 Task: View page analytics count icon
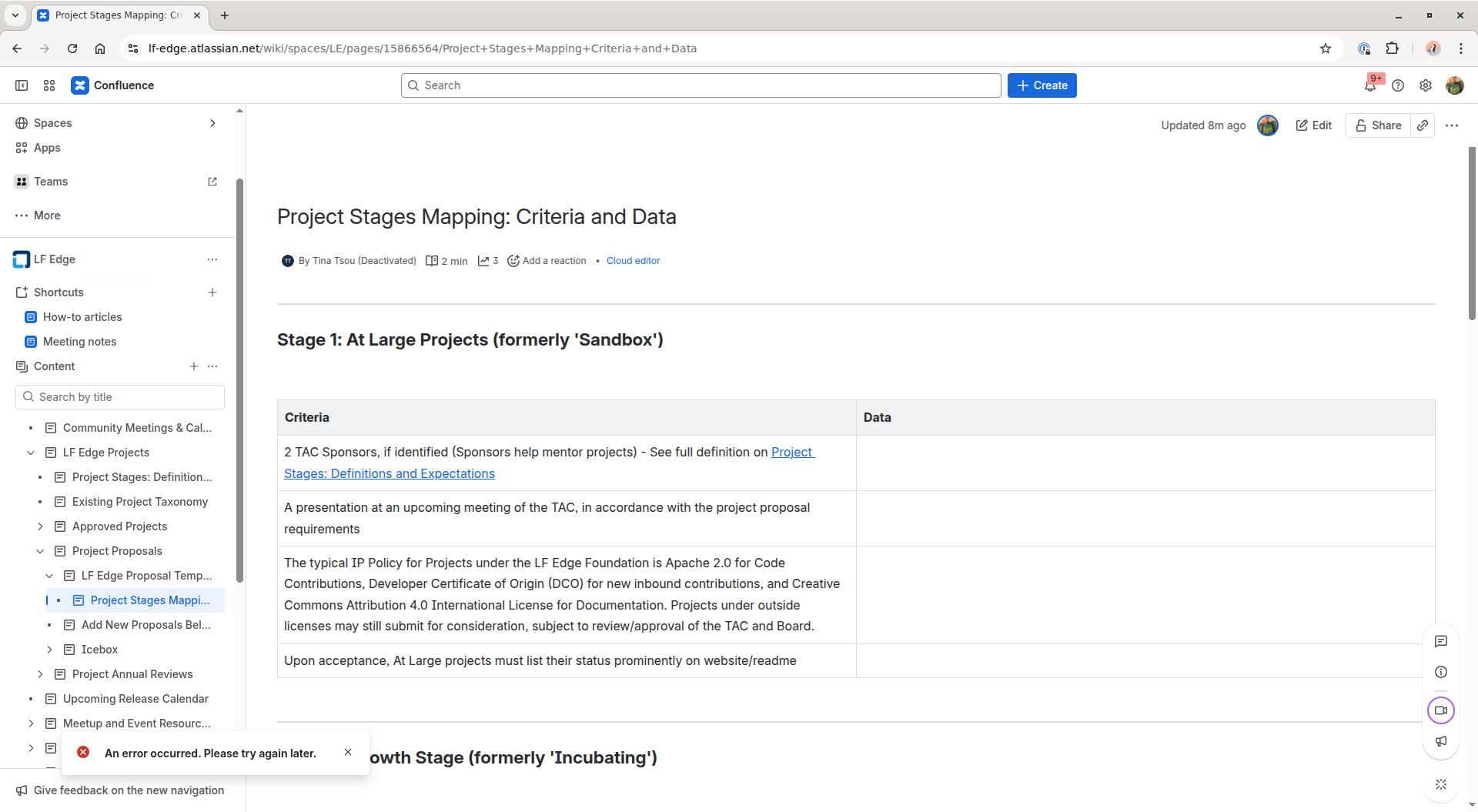pyautogui.click(x=488, y=261)
